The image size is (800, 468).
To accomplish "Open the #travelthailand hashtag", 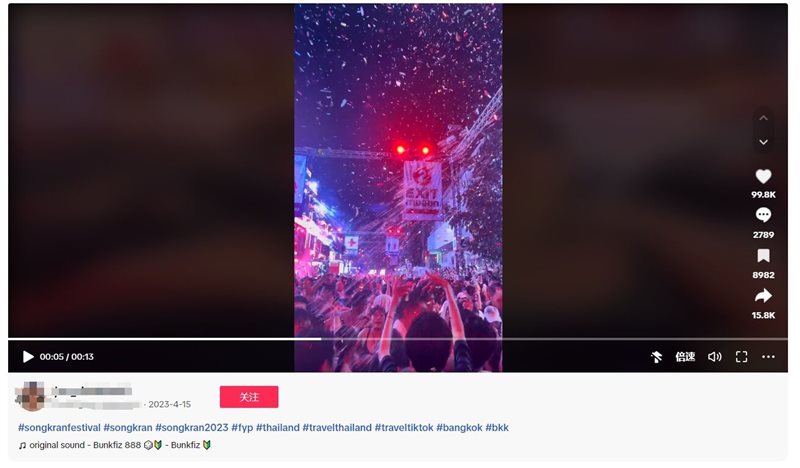I will tap(337, 428).
